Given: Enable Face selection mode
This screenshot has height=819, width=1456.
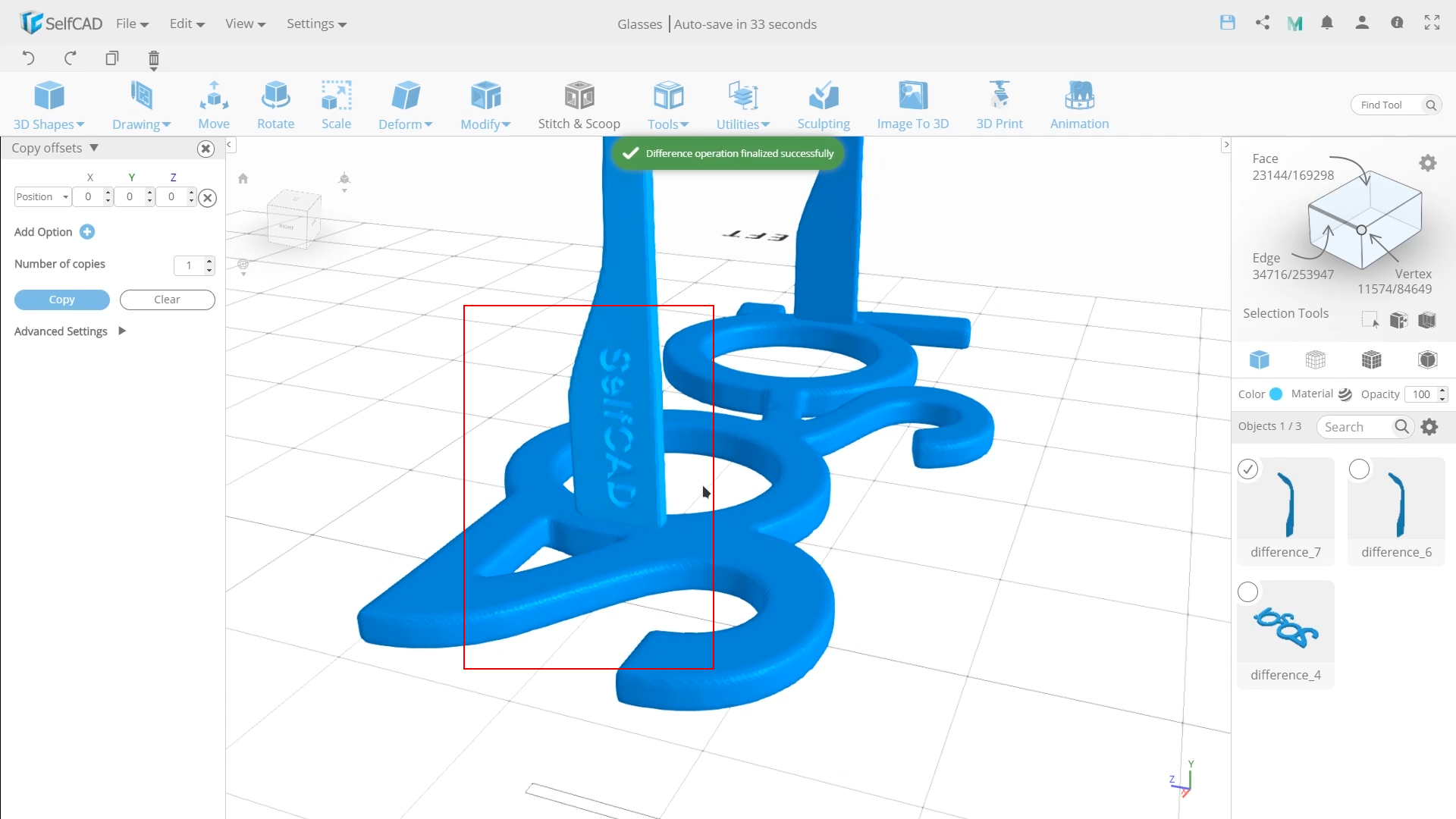Looking at the screenshot, I should (1292, 167).
